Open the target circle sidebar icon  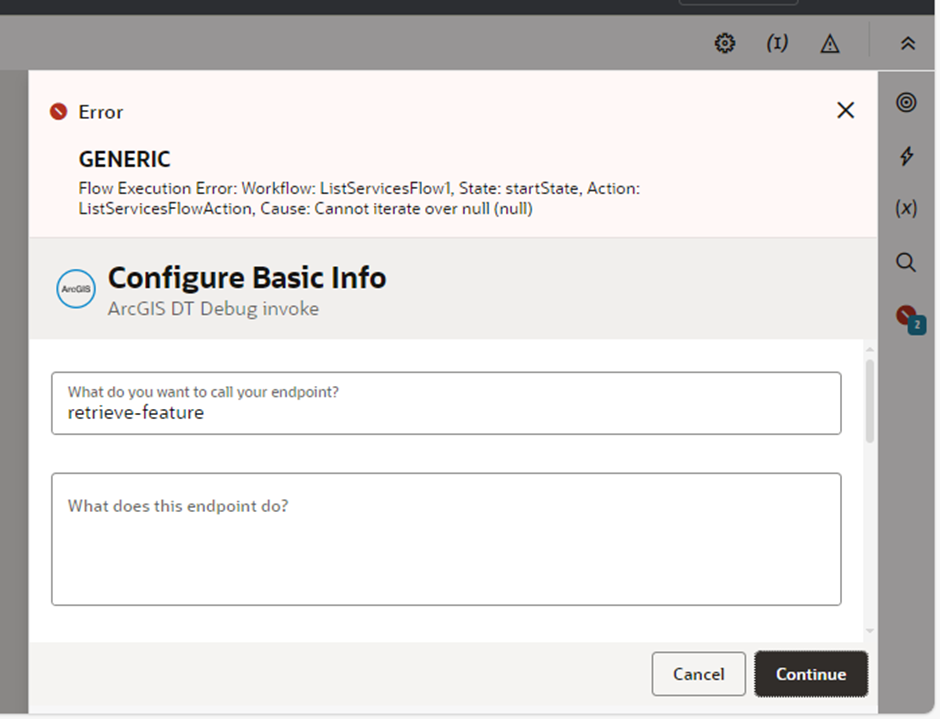coord(906,102)
